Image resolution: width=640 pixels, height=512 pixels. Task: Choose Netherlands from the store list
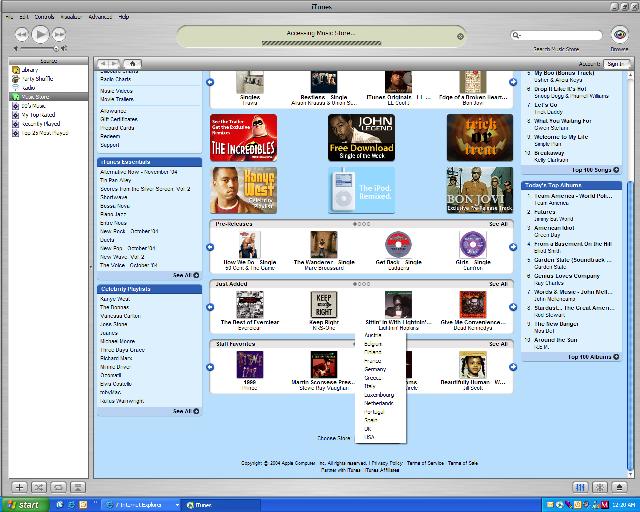pyautogui.click(x=378, y=403)
